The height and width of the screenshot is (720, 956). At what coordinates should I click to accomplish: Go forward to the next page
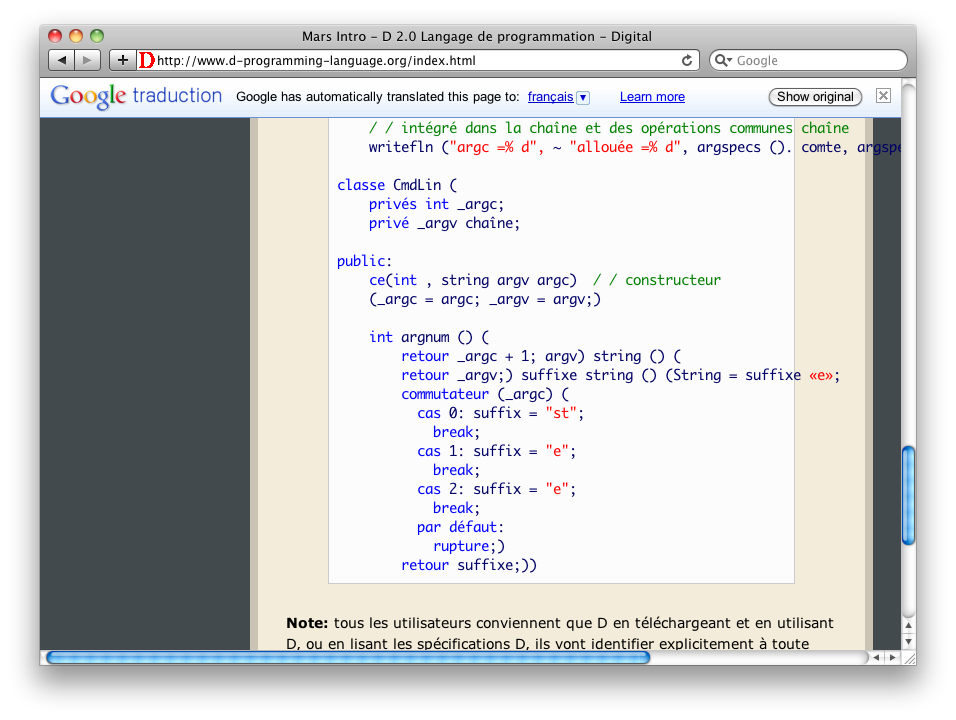pos(87,60)
